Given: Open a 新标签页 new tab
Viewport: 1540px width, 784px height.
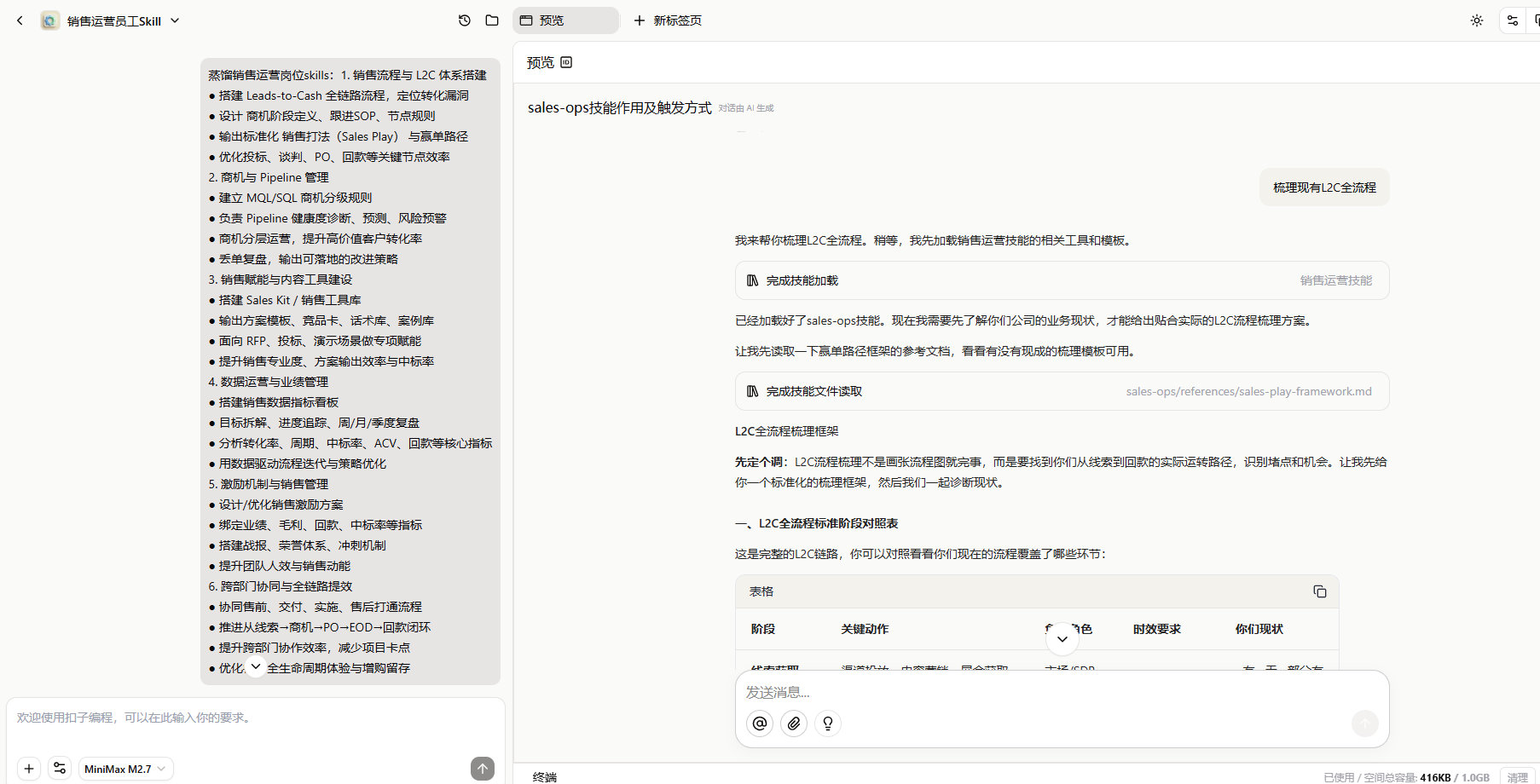Looking at the screenshot, I should [x=668, y=20].
